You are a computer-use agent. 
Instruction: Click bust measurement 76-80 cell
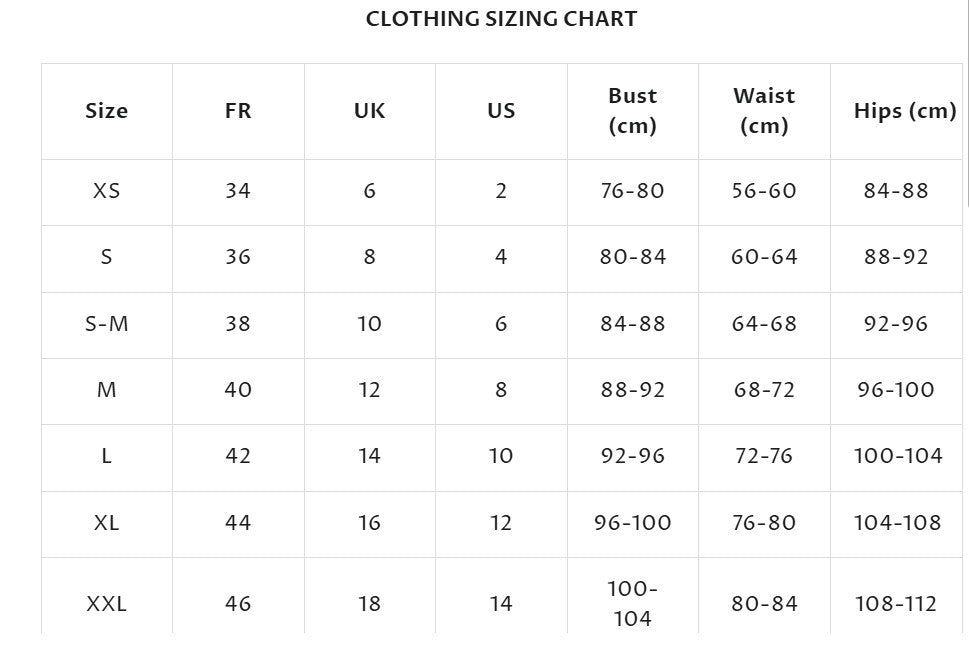633,191
